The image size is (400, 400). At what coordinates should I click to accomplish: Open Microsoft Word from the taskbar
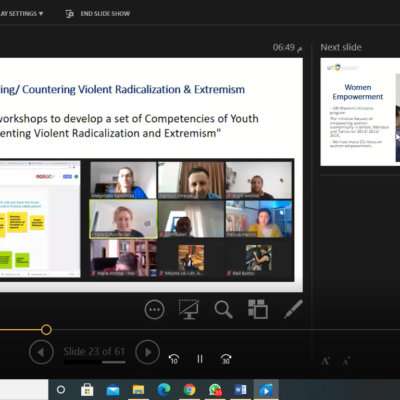coord(240,389)
